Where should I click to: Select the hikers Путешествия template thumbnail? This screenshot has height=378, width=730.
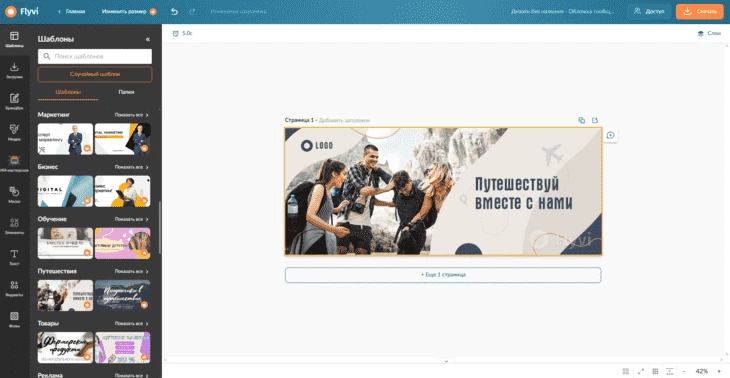pyautogui.click(x=65, y=295)
